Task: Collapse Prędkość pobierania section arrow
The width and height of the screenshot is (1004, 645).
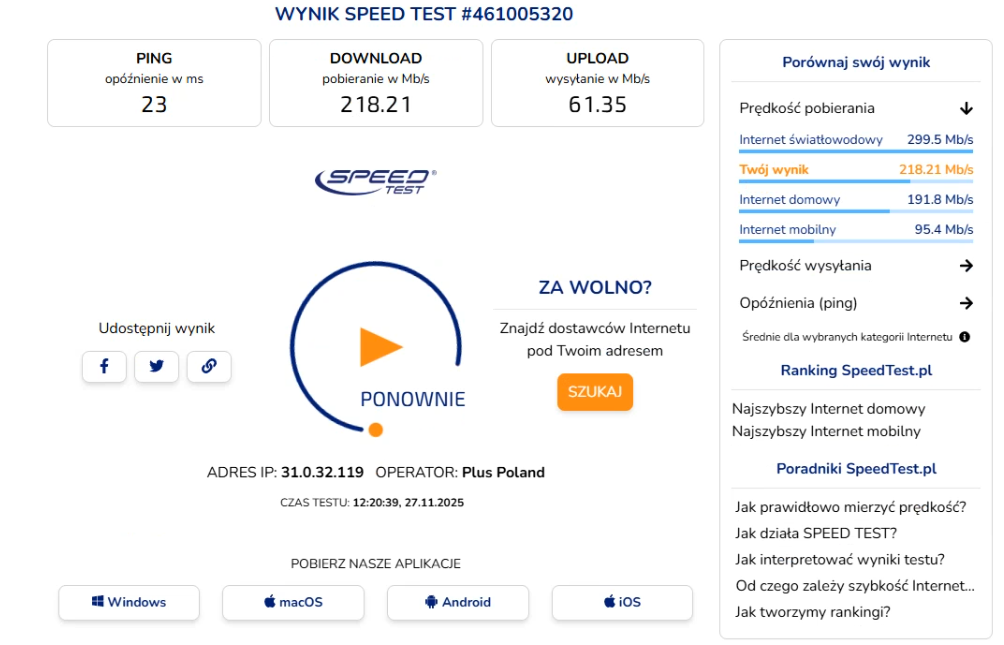Action: (x=966, y=108)
